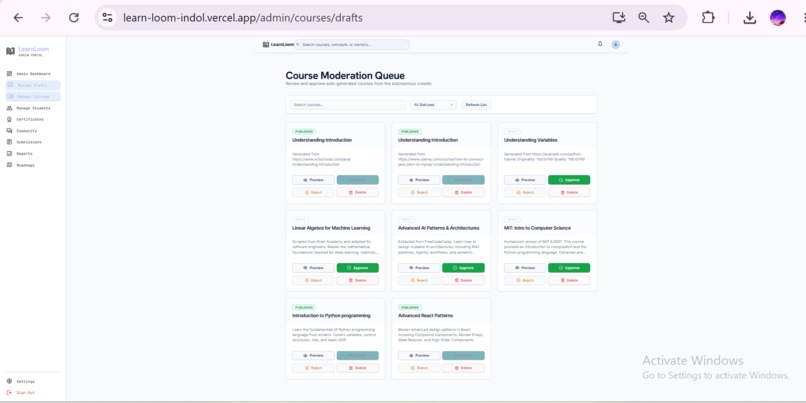Bookmark this page with the star icon

(669, 18)
